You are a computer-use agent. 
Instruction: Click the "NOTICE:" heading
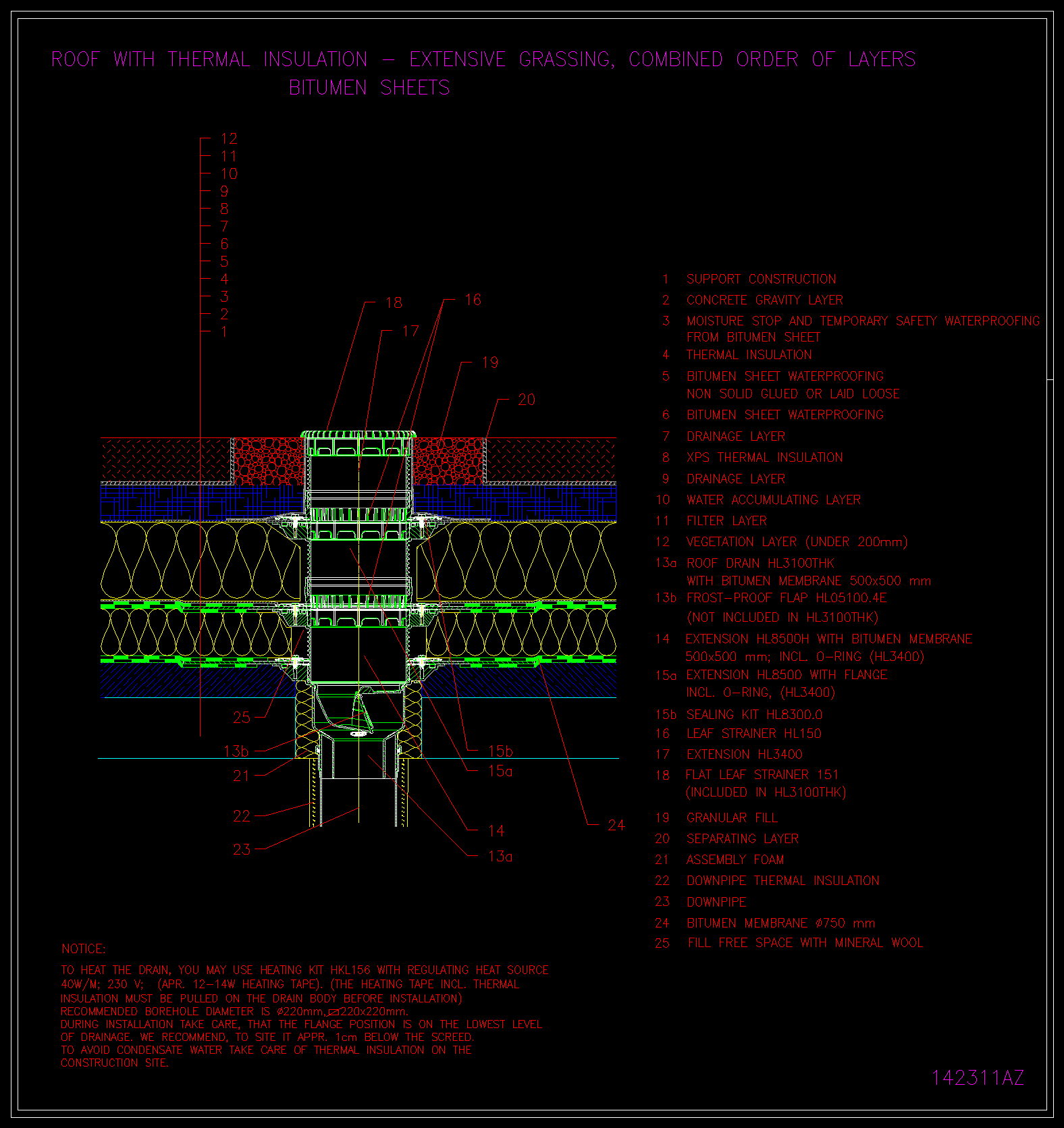click(84, 948)
